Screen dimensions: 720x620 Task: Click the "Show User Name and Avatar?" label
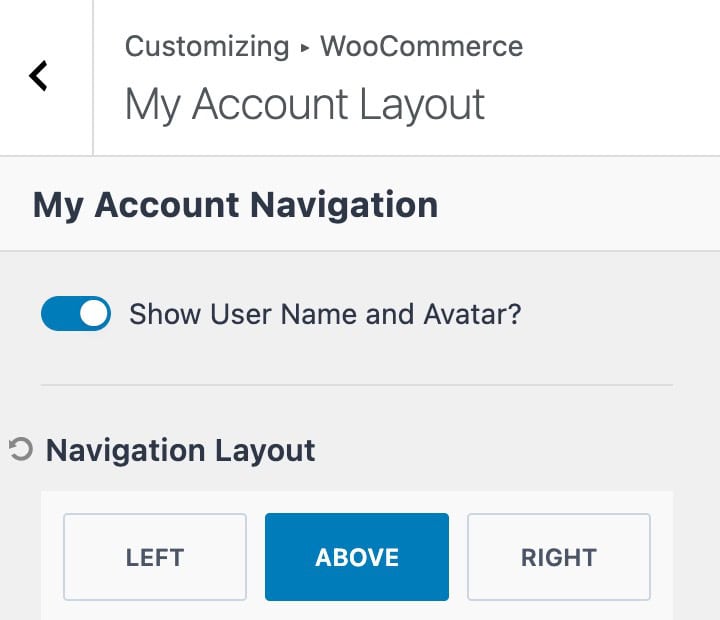pyautogui.click(x=325, y=314)
